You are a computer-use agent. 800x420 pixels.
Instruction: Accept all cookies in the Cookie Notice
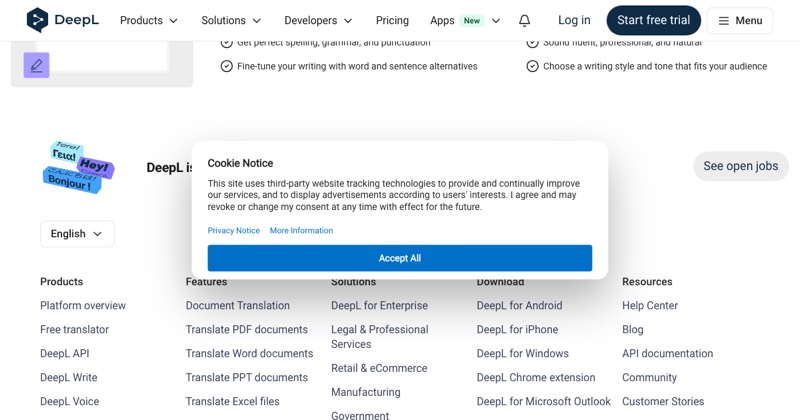pos(399,258)
